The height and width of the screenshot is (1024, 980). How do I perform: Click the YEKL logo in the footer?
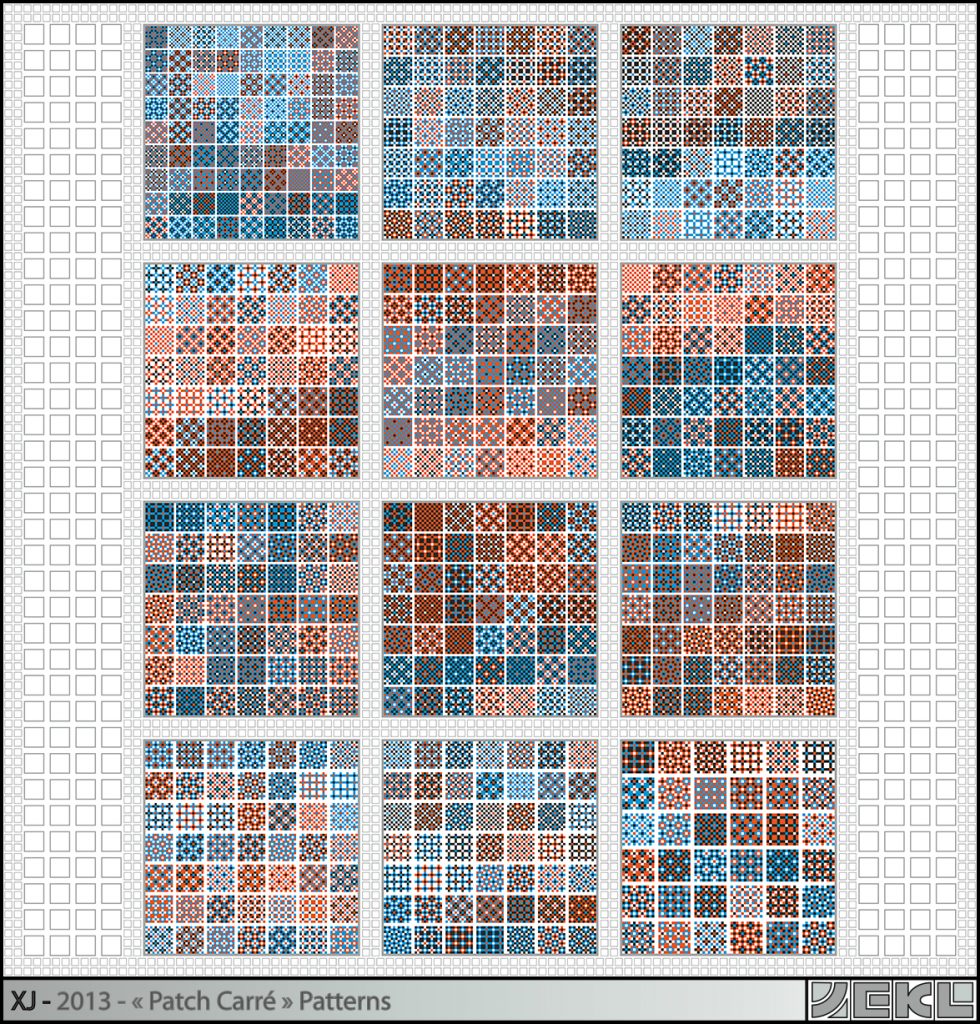click(891, 1000)
